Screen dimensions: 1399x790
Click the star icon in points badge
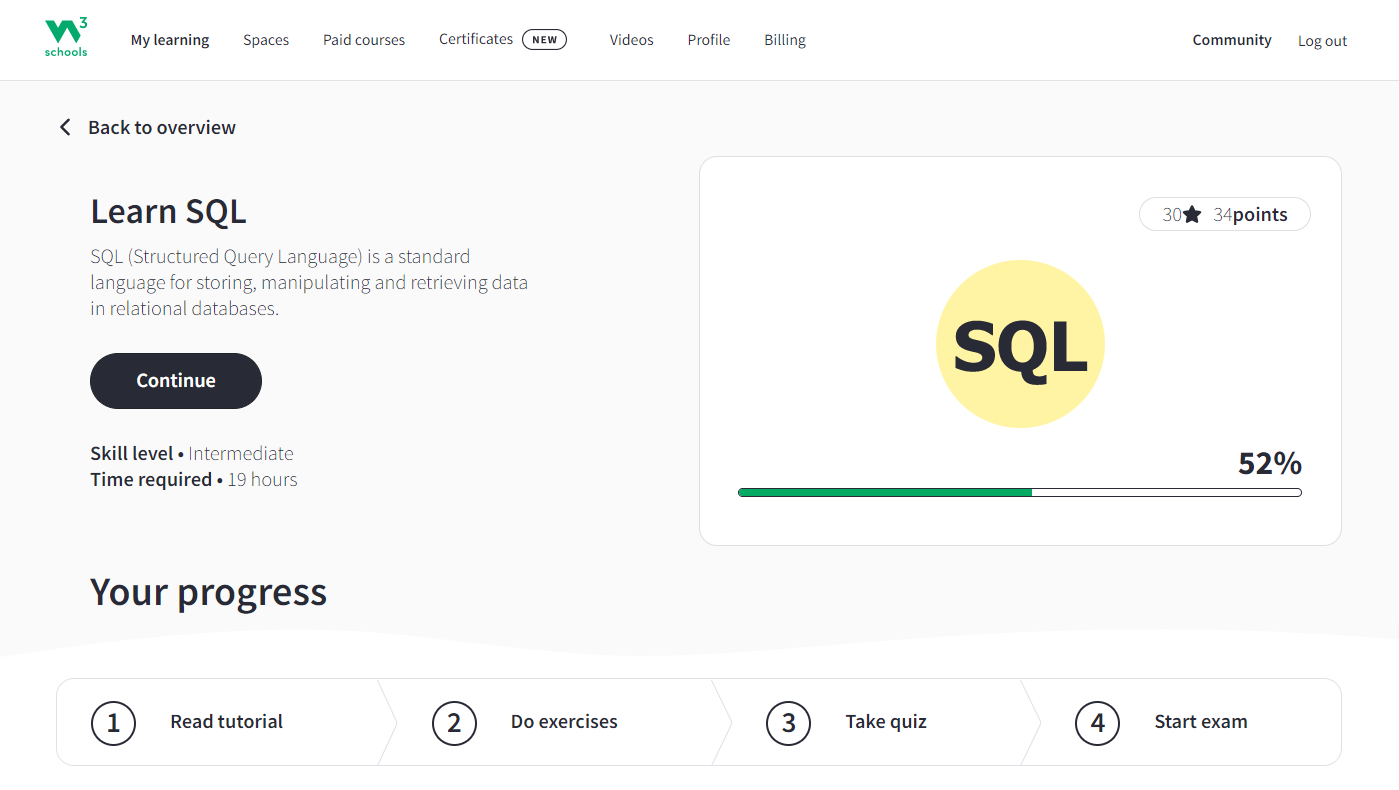pos(1192,215)
